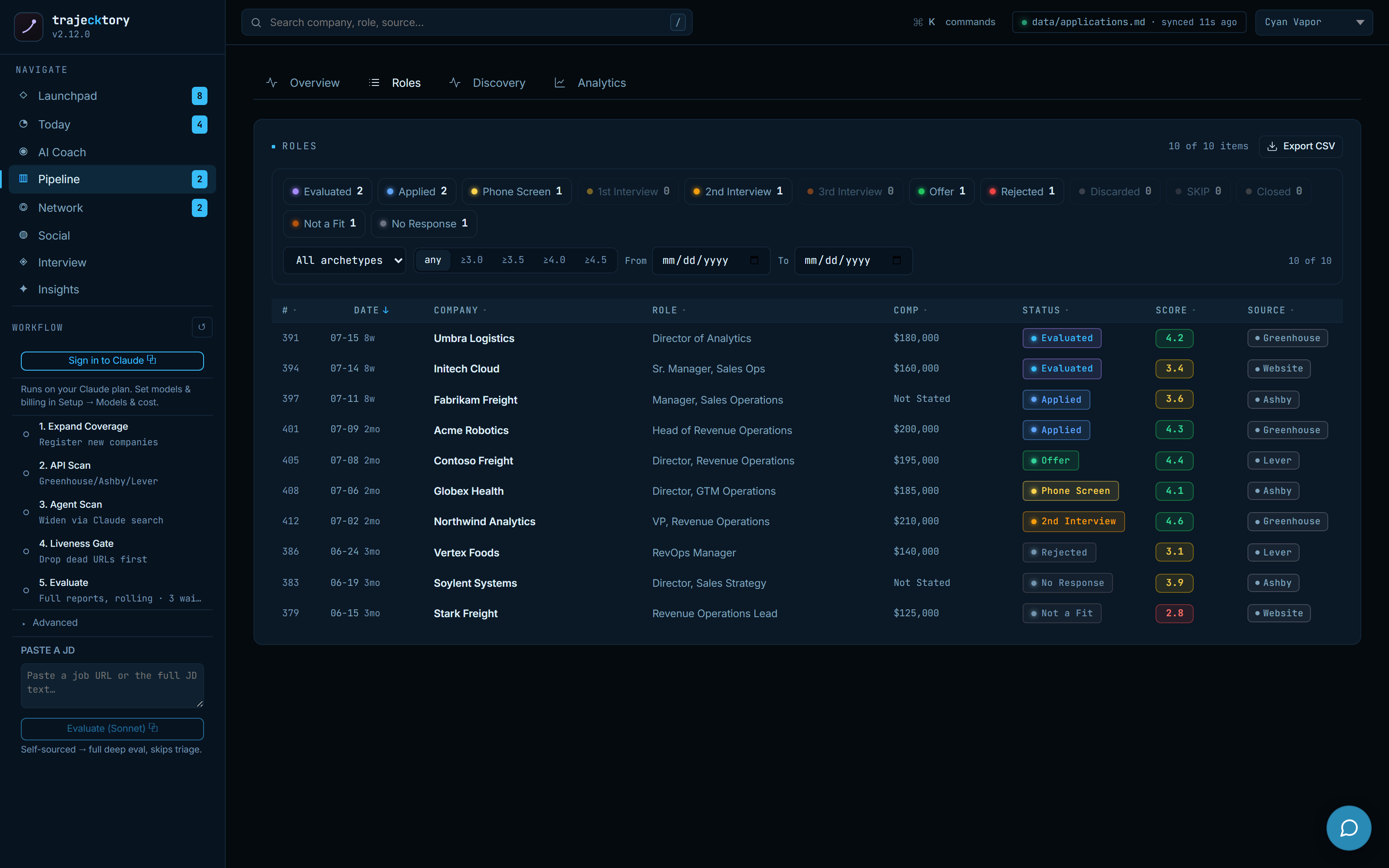The height and width of the screenshot is (868, 1389).
Task: Select the Evaluate workflow step circle
Action: 26,590
